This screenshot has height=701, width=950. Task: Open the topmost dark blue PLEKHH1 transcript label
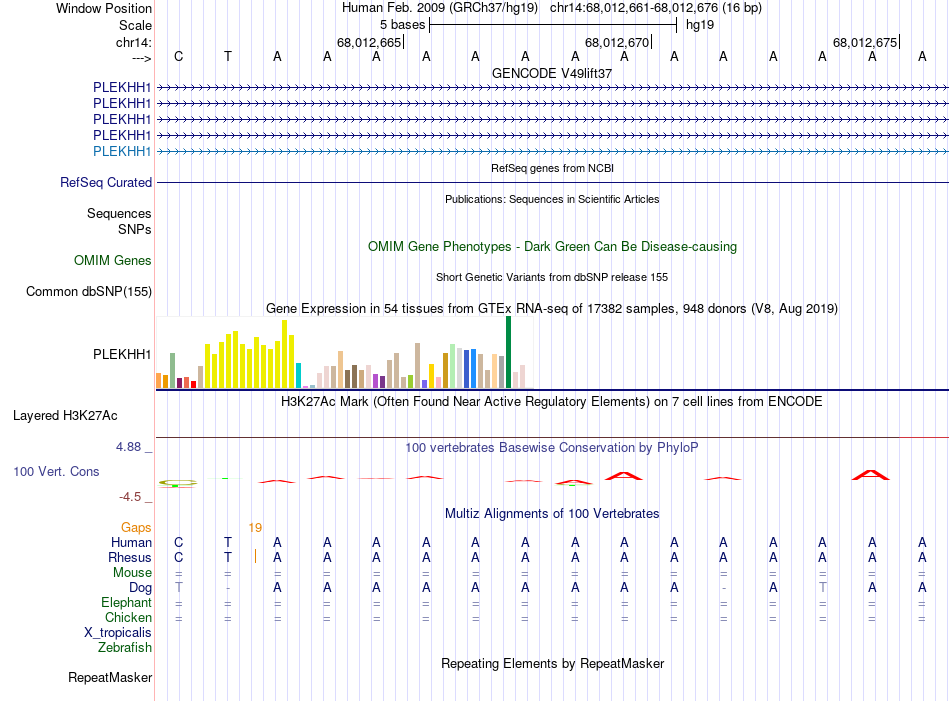click(122, 87)
